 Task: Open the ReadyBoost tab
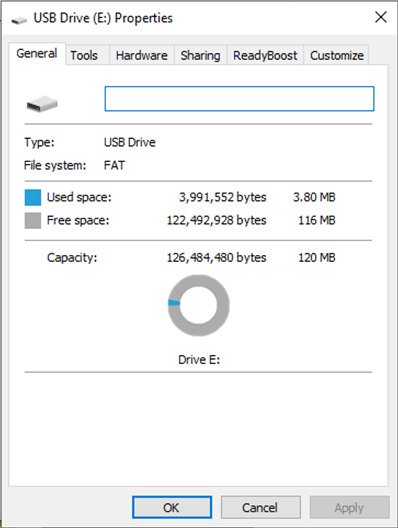point(265,55)
